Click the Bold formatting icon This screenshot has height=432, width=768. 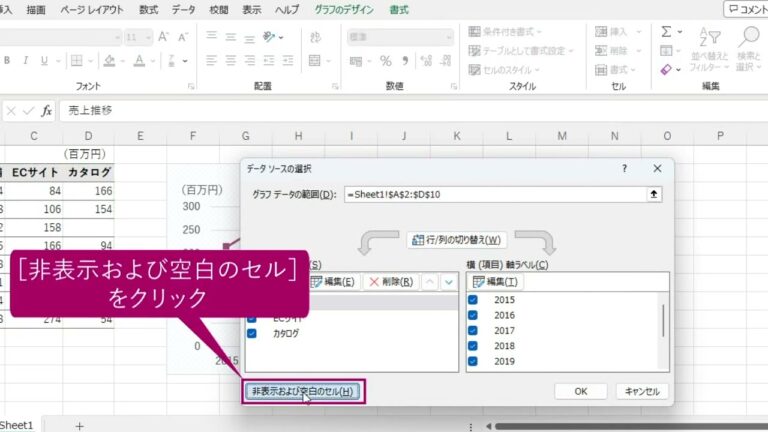tap(7, 60)
